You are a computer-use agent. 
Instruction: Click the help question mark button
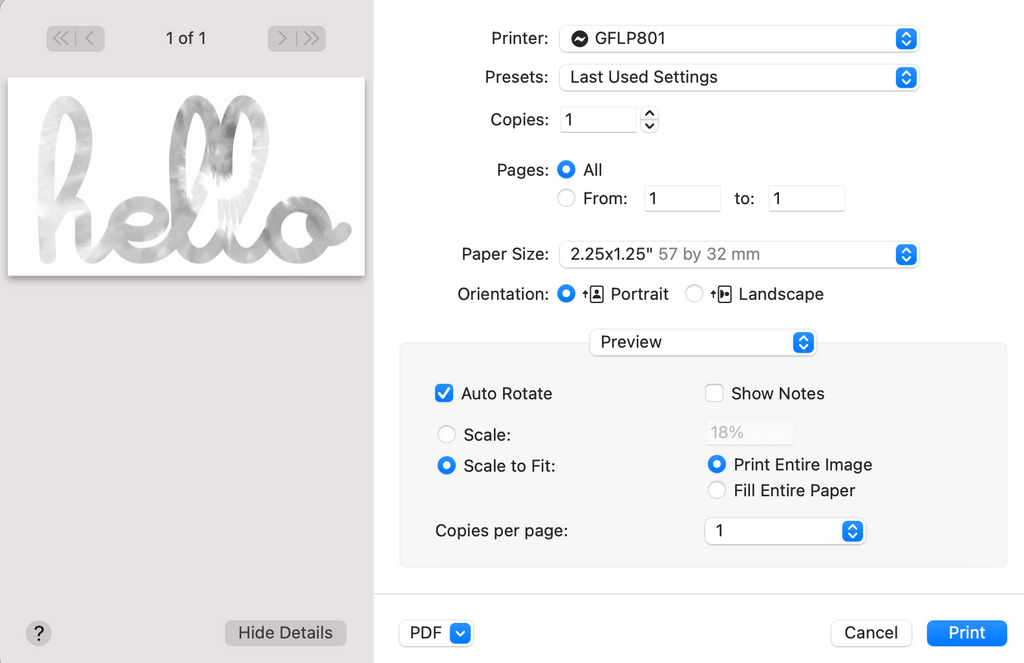(x=38, y=633)
